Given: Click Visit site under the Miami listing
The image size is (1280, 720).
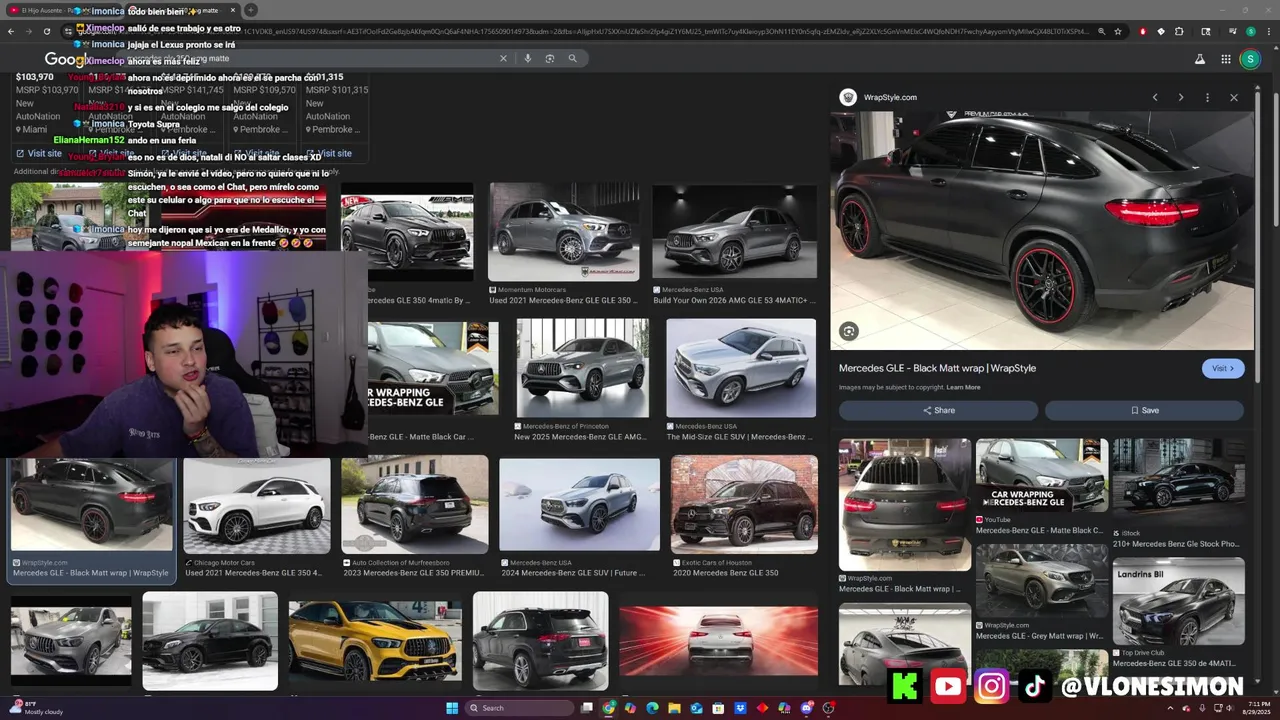Looking at the screenshot, I should pyautogui.click(x=38, y=153).
